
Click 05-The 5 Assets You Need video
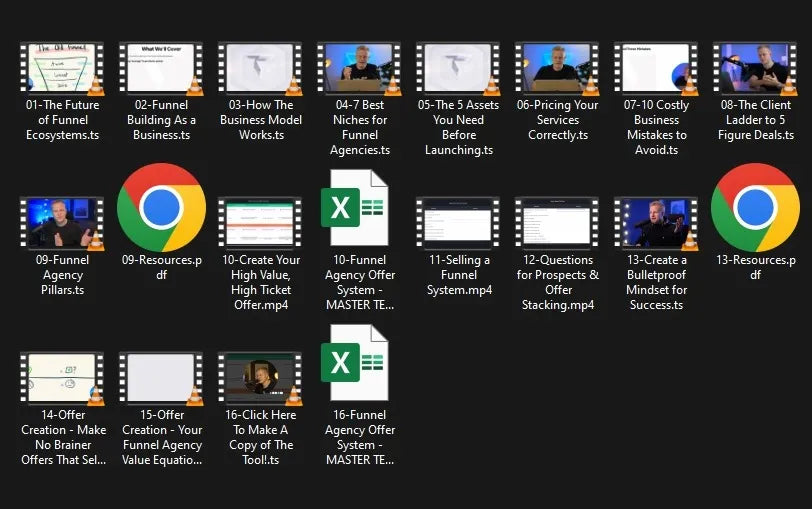point(458,69)
